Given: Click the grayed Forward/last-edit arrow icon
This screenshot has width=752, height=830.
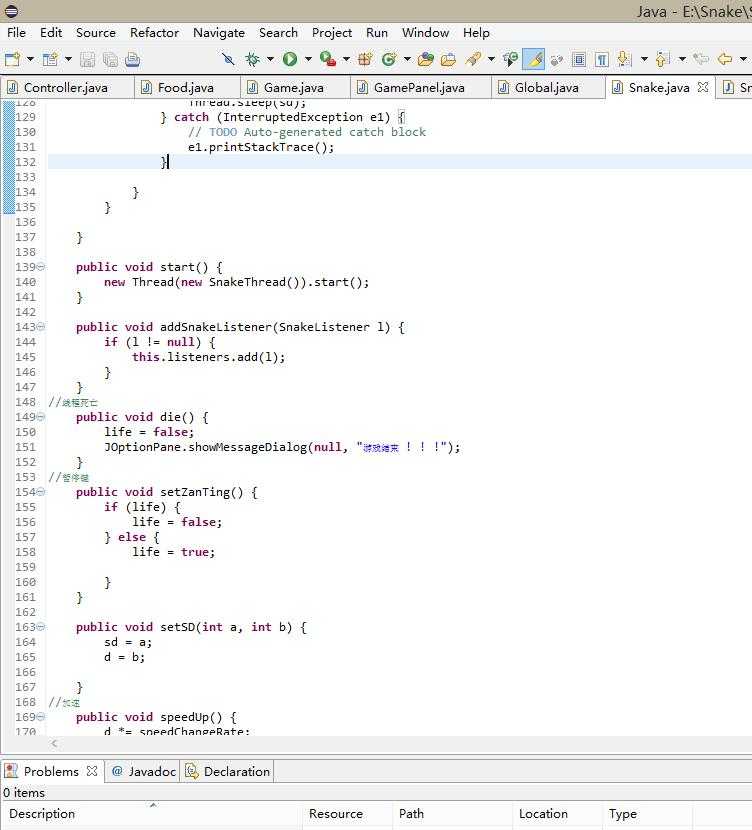Looking at the screenshot, I should tap(701, 59).
